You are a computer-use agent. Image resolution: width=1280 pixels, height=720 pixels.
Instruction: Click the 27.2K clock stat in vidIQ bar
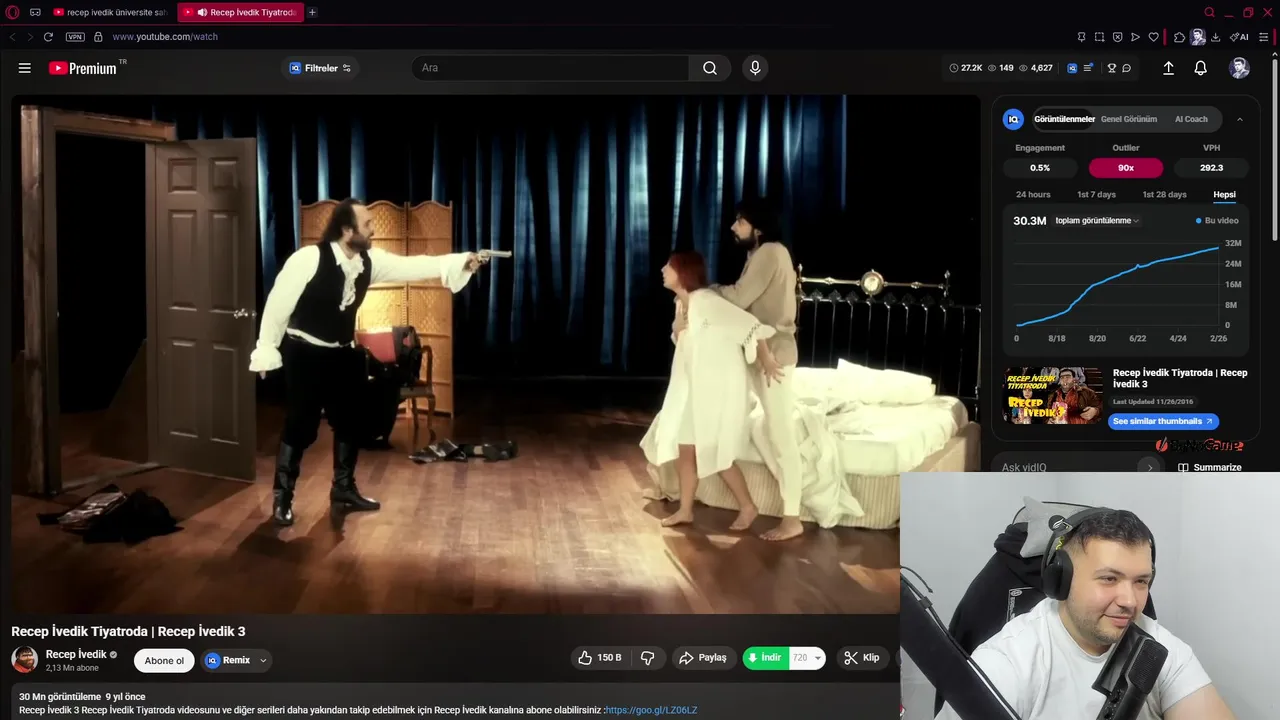click(965, 68)
